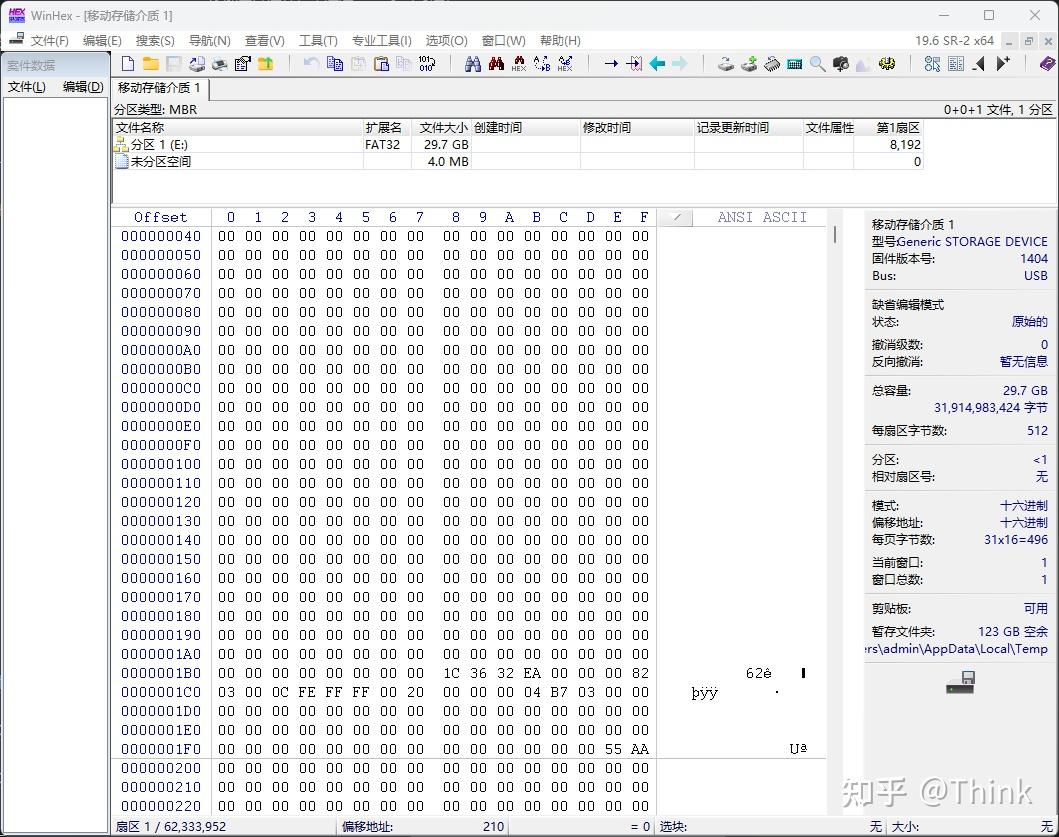Click the Go To Offset arrow icon

click(612, 63)
